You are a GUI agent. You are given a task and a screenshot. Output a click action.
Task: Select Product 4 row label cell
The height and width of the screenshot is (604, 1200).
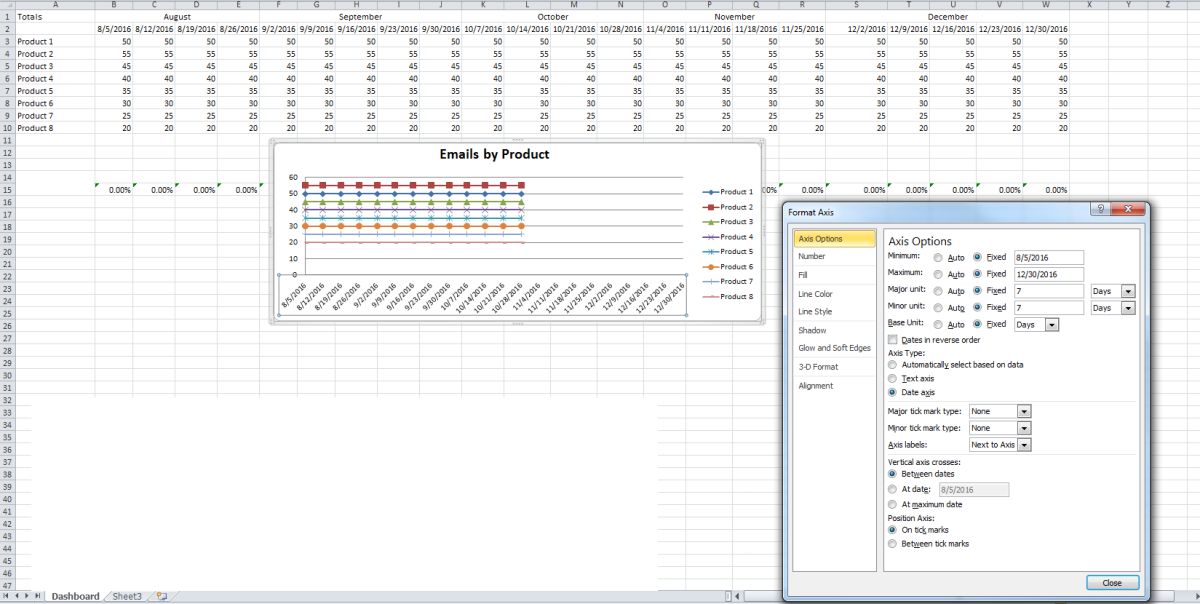pyautogui.click(x=55, y=79)
